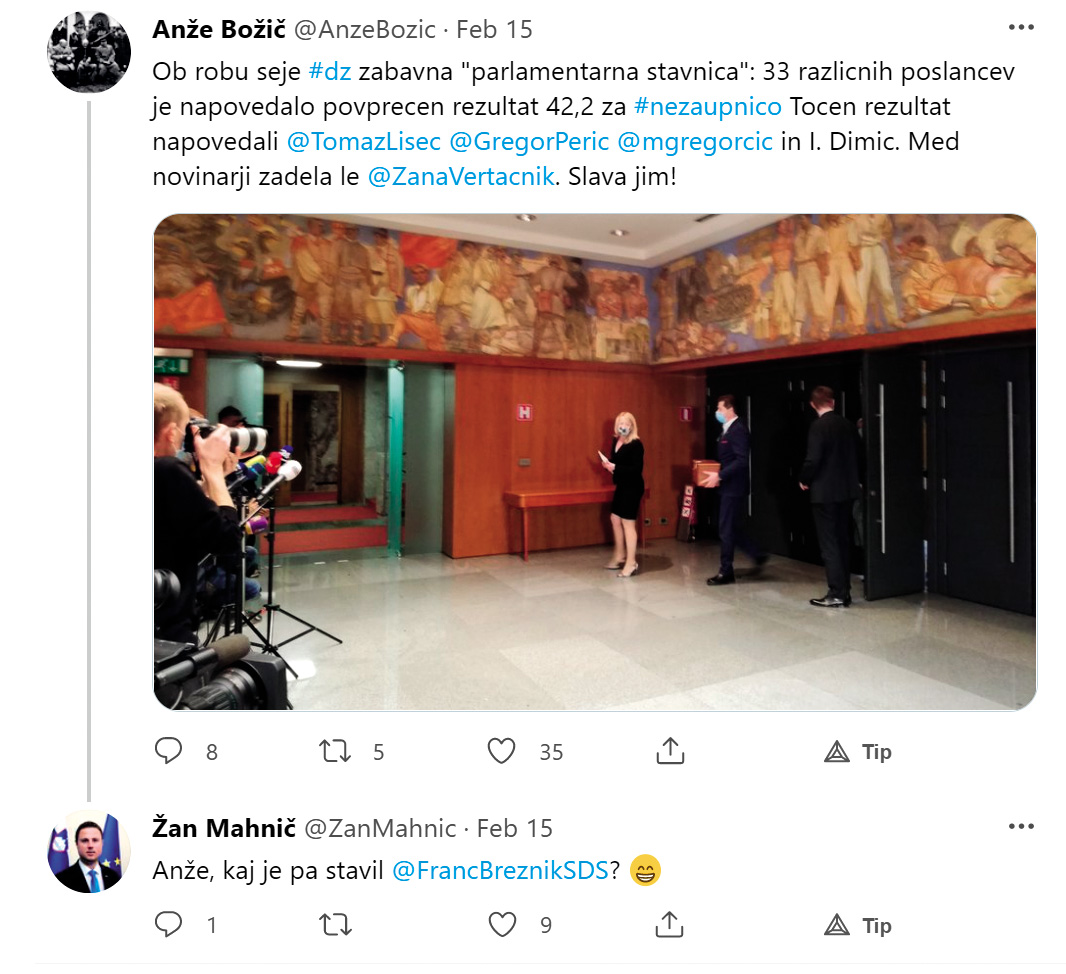Viewport: 1066px width, 974px height.
Task: Tip Žan Mahnič
Action: (x=857, y=926)
